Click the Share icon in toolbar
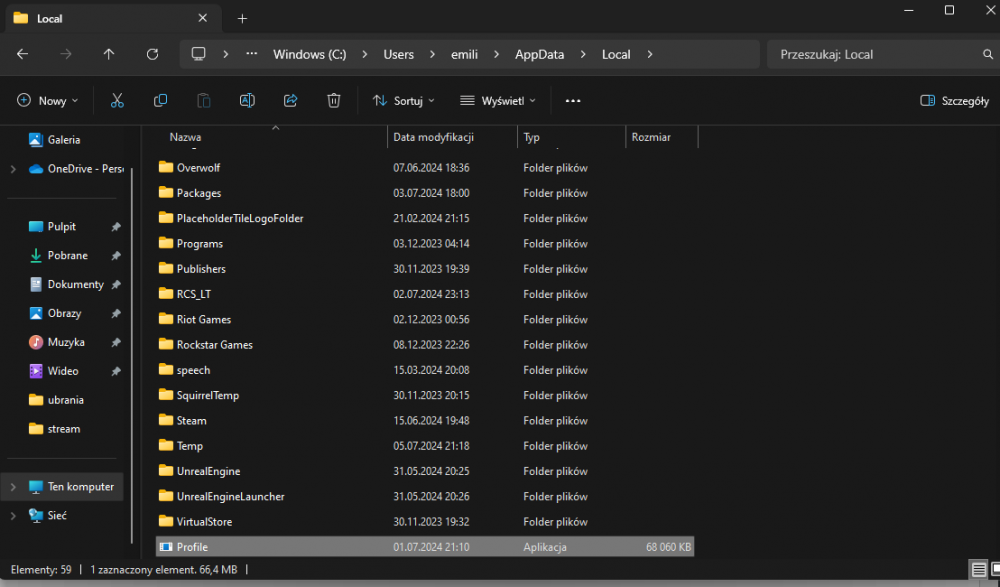This screenshot has height=587, width=1000. tap(291, 101)
